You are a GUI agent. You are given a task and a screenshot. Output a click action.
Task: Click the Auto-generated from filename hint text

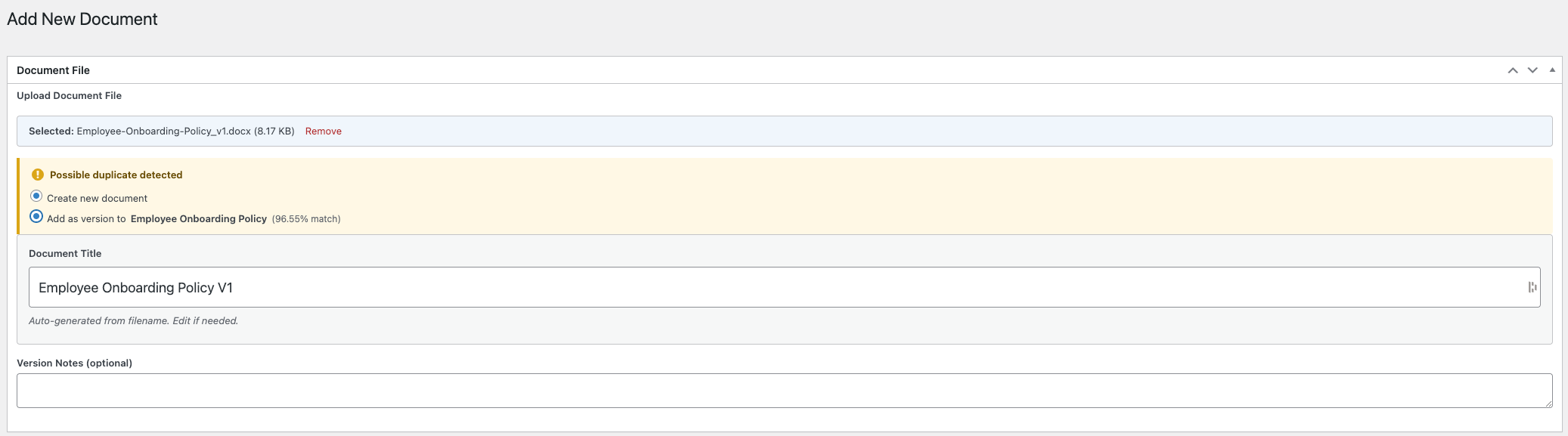[x=133, y=321]
